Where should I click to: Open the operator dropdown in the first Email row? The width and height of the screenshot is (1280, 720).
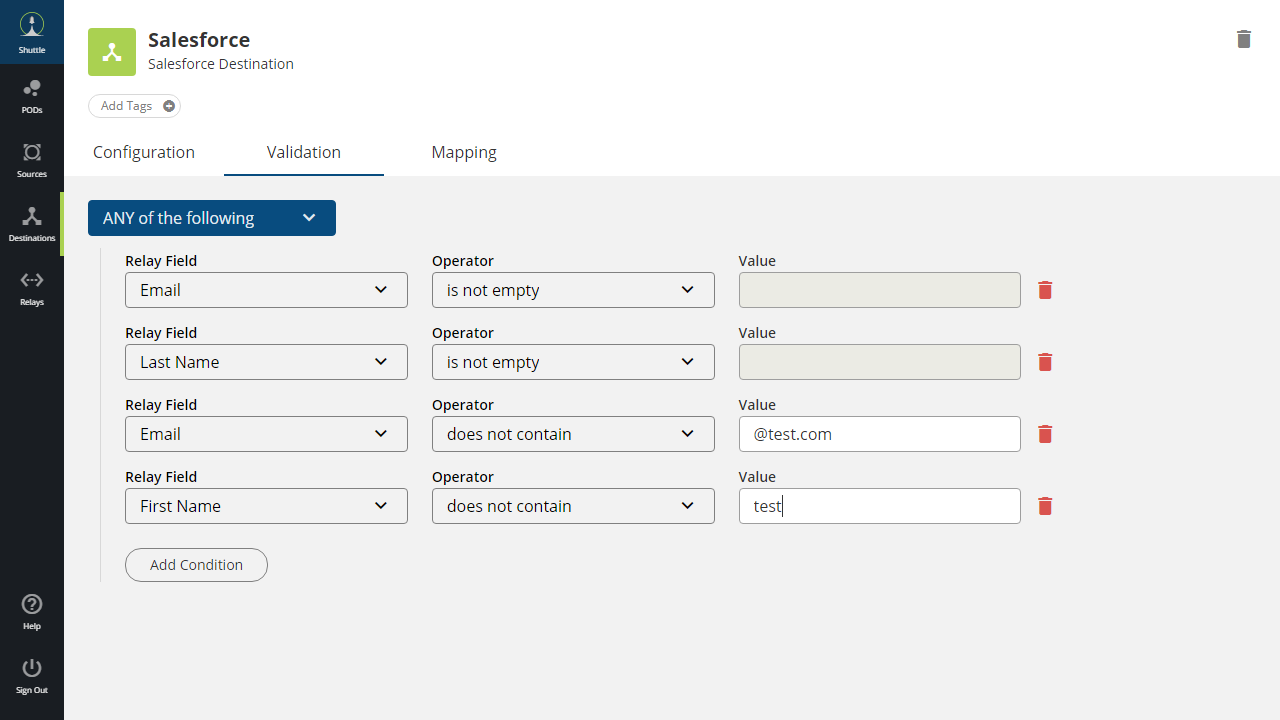point(573,290)
